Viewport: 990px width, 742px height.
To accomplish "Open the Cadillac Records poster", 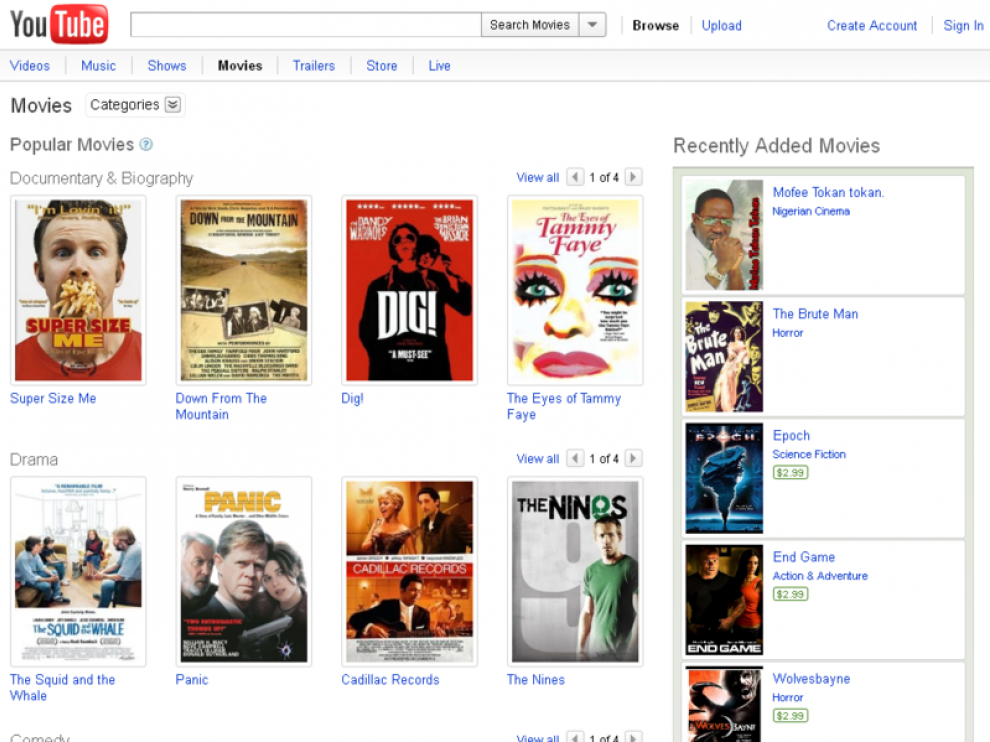I will coord(409,571).
